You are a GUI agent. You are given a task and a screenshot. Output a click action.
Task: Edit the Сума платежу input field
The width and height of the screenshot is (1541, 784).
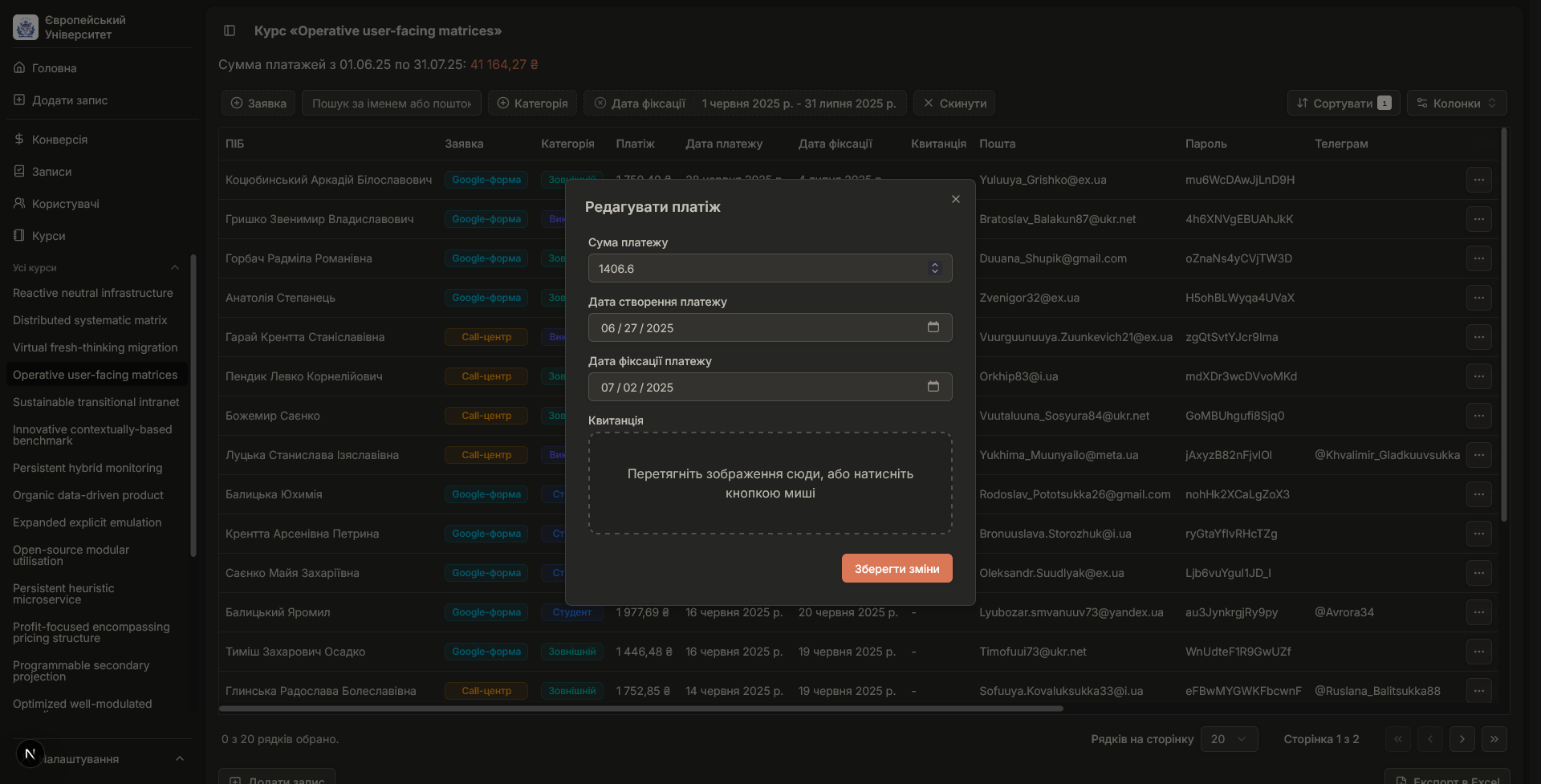tap(754, 268)
